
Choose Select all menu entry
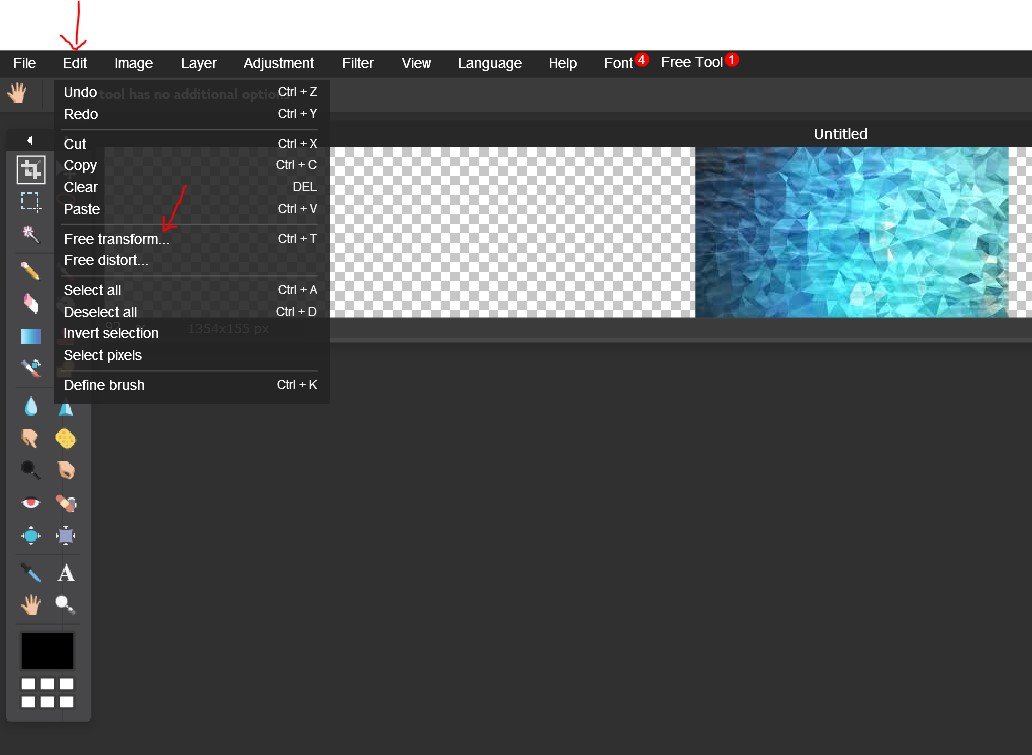[191, 290]
